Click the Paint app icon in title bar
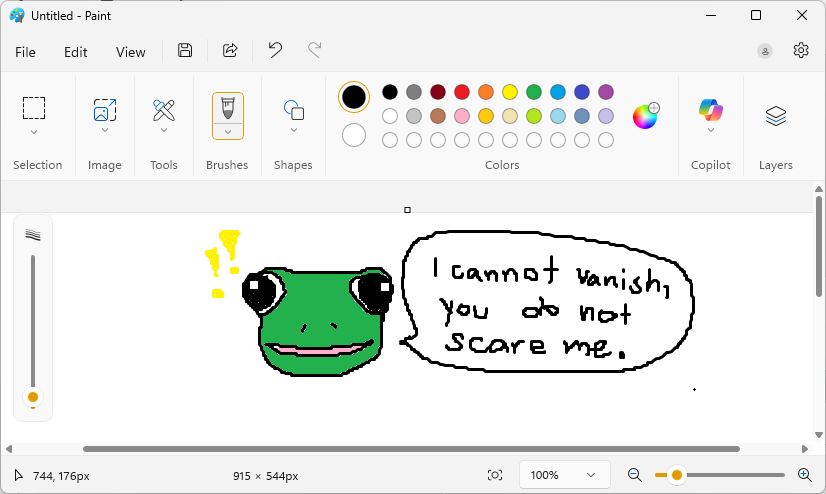826x494 pixels. 17,15
